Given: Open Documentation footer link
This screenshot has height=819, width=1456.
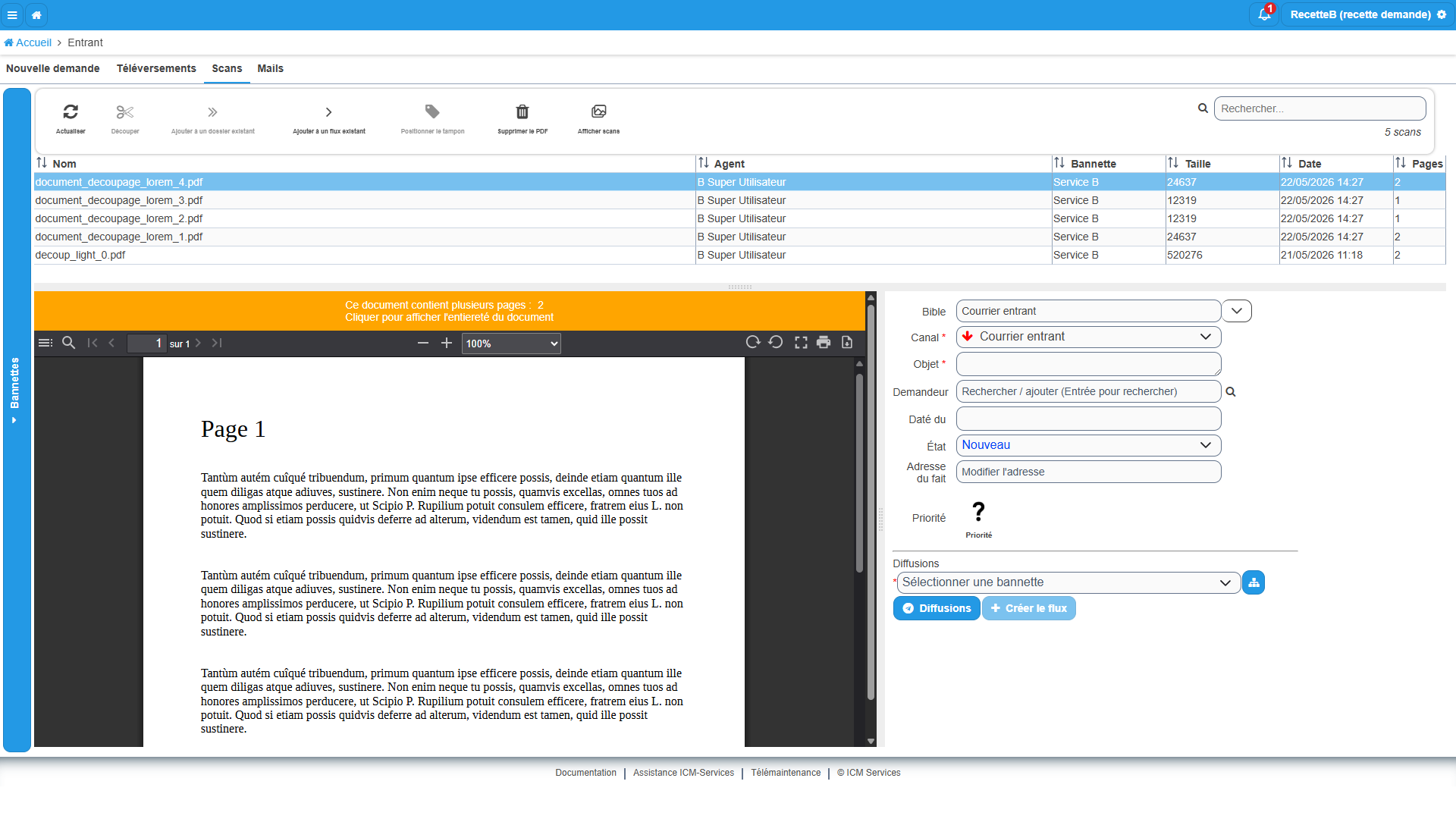Looking at the screenshot, I should (x=585, y=773).
